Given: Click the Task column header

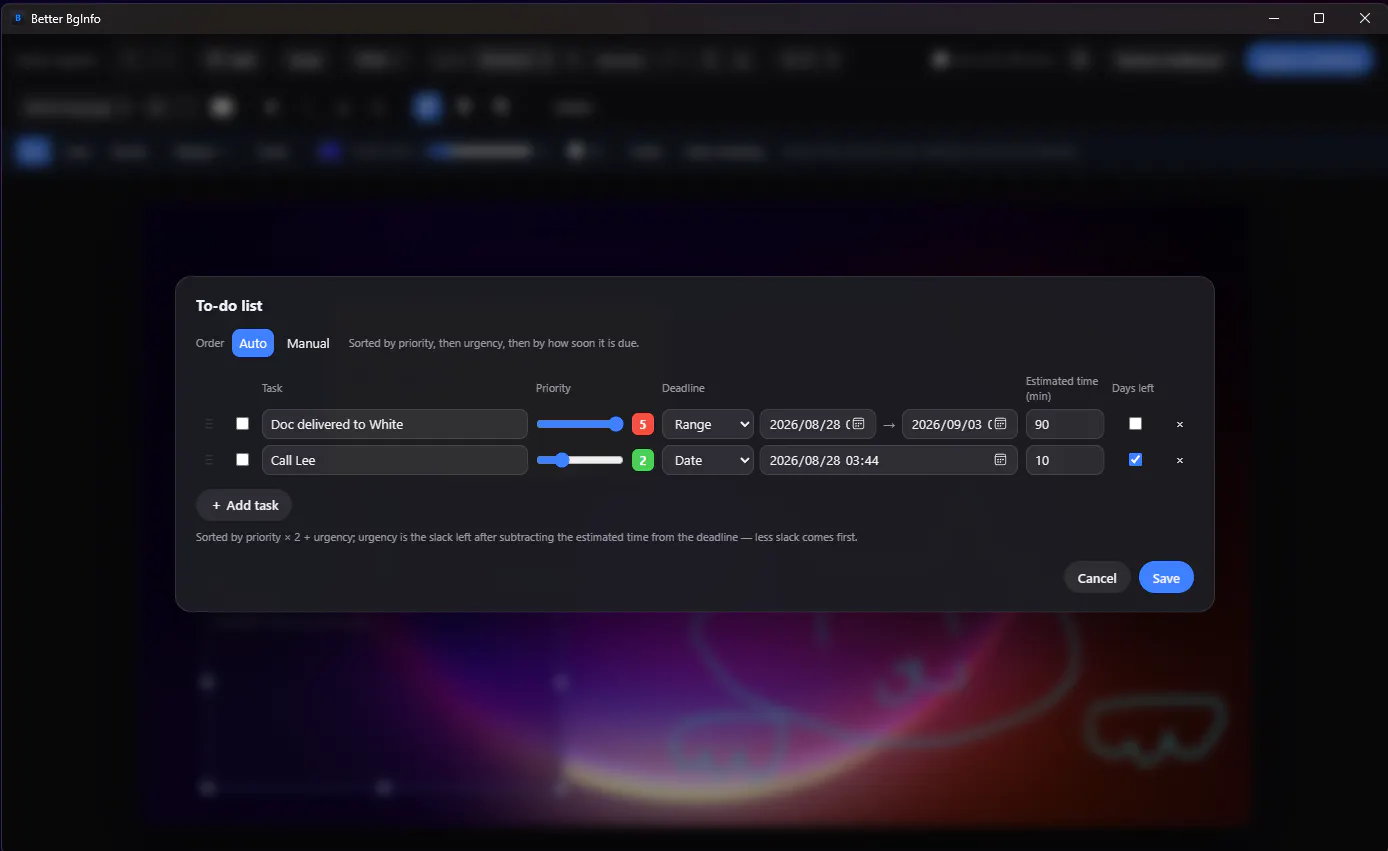Looking at the screenshot, I should (x=272, y=388).
